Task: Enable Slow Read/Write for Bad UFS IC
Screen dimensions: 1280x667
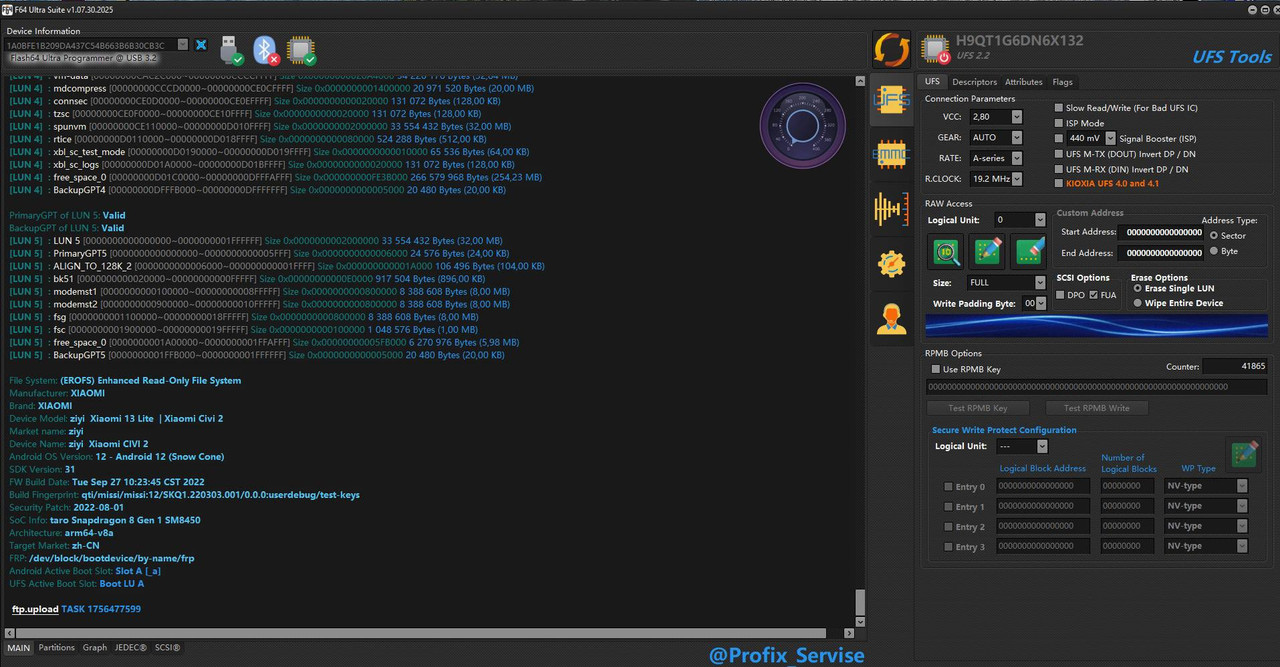Action: click(1059, 108)
